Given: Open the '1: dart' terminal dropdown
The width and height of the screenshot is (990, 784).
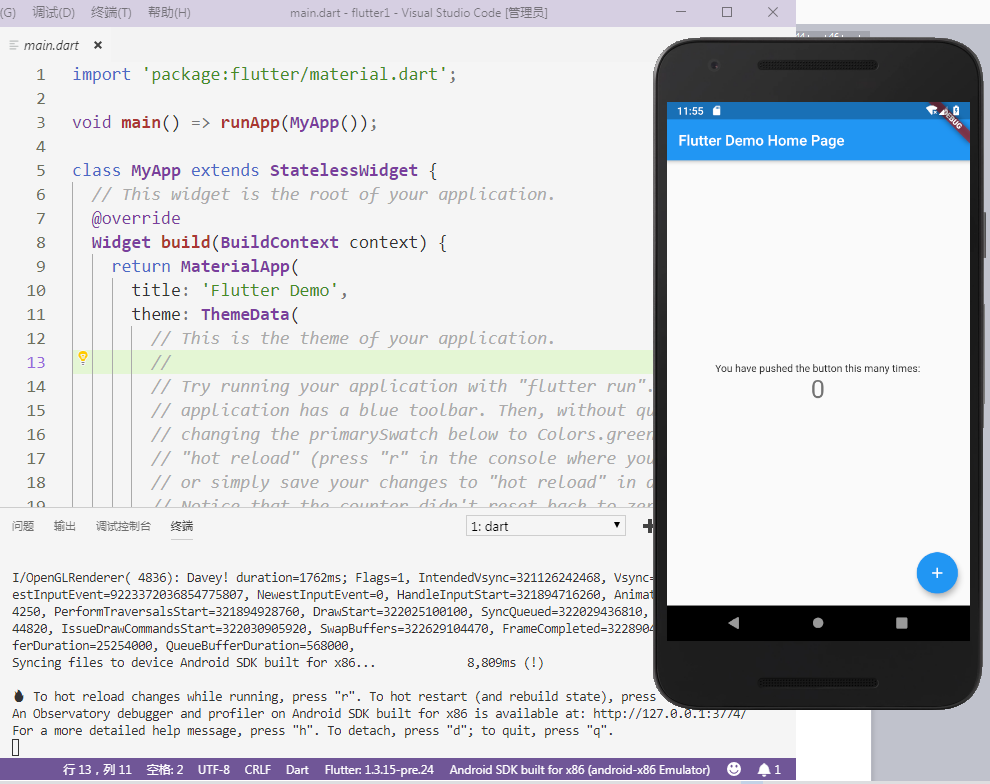Looking at the screenshot, I should 546,526.
